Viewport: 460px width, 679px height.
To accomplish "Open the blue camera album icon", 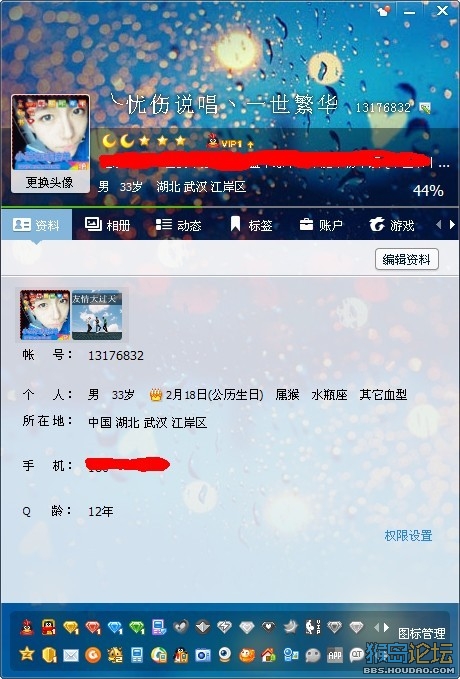I will pyautogui.click(x=202, y=655).
